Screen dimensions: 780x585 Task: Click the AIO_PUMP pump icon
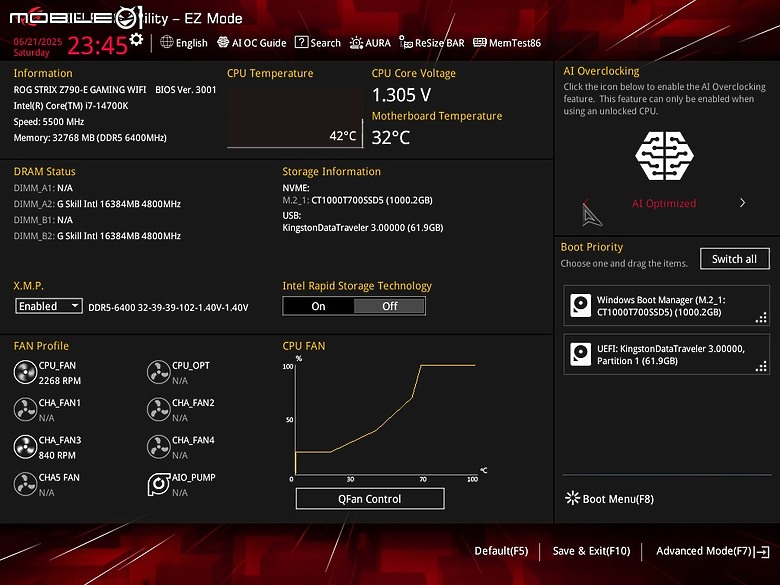159,484
